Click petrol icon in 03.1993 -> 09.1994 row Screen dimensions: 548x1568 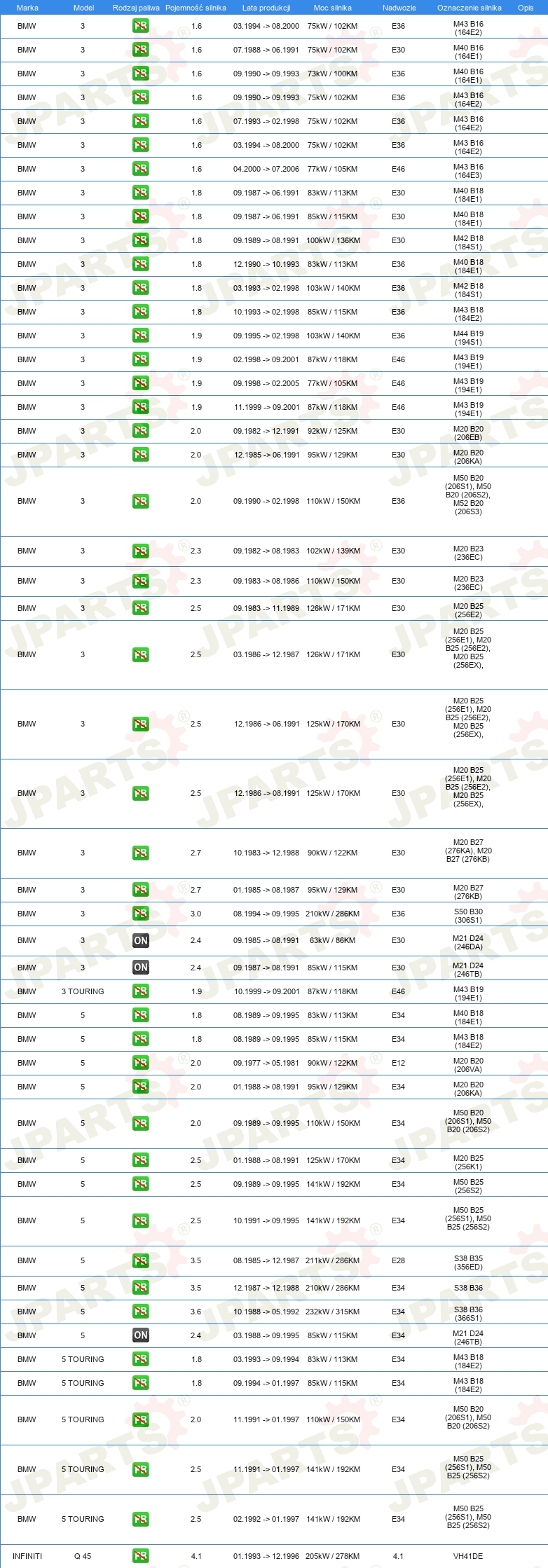pyautogui.click(x=140, y=1359)
